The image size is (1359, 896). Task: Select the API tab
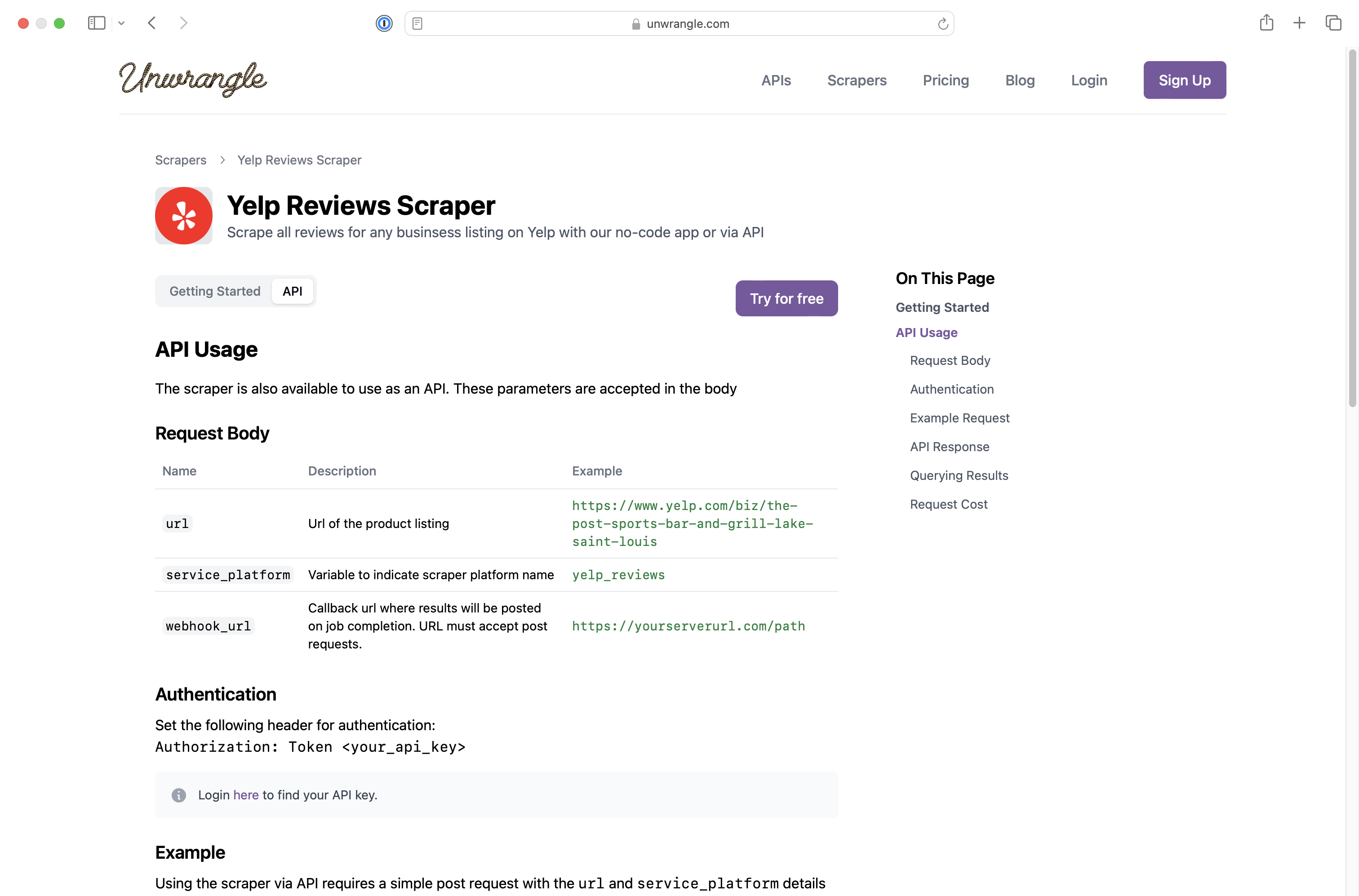(x=292, y=291)
